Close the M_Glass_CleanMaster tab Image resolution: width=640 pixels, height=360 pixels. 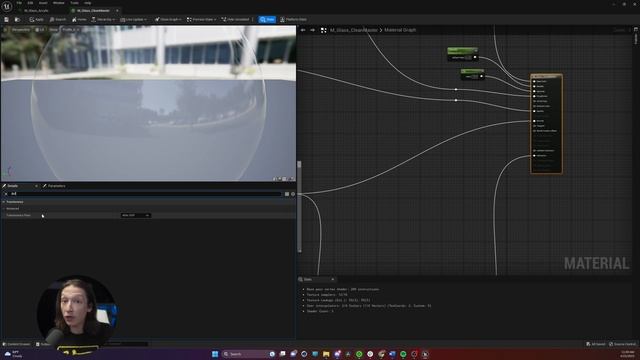117,11
